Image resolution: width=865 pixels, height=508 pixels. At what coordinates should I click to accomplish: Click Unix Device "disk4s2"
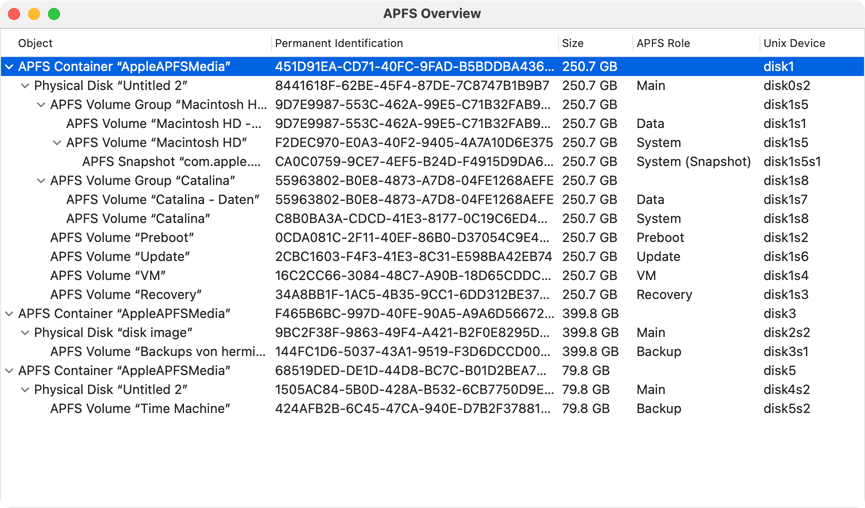(x=787, y=390)
